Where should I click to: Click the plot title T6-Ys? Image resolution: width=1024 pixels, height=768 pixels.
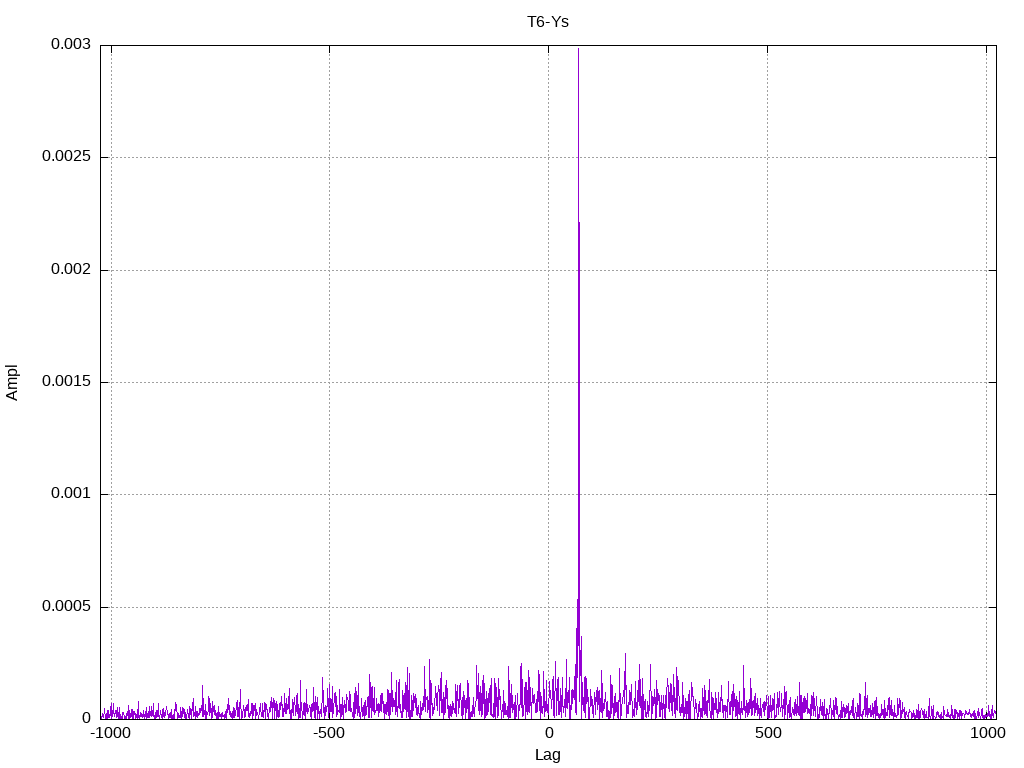[x=547, y=21]
